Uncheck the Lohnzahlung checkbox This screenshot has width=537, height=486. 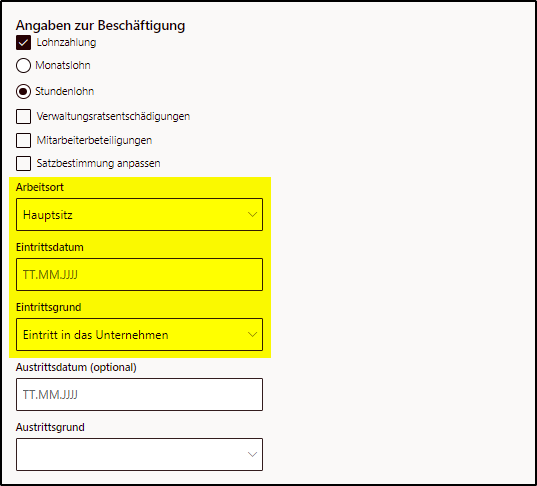(23, 42)
